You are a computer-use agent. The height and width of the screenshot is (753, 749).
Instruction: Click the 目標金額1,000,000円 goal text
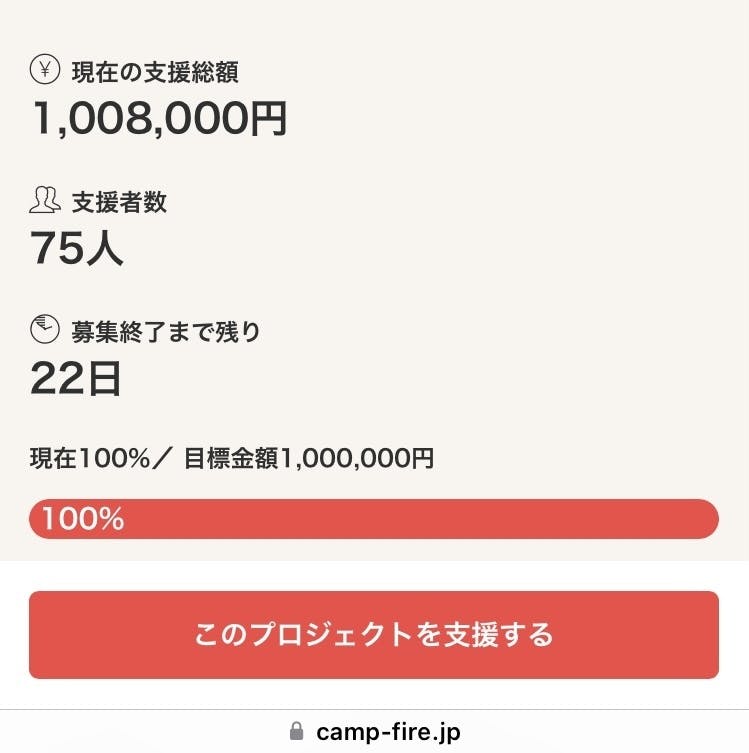309,459
